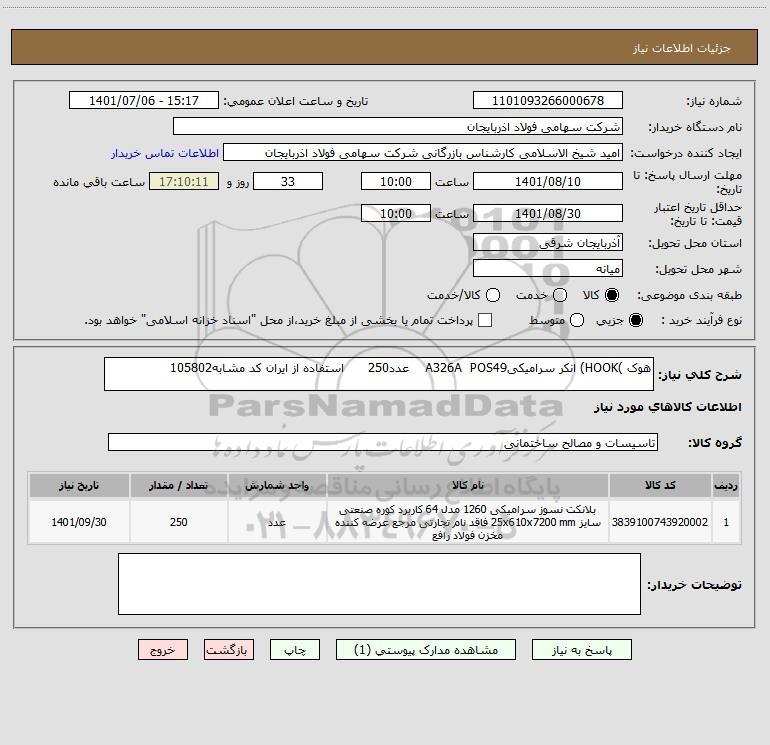The width and height of the screenshot is (770, 745).
Task: Open مشاهده مدارک پیوستی (1) button
Action: 426,650
